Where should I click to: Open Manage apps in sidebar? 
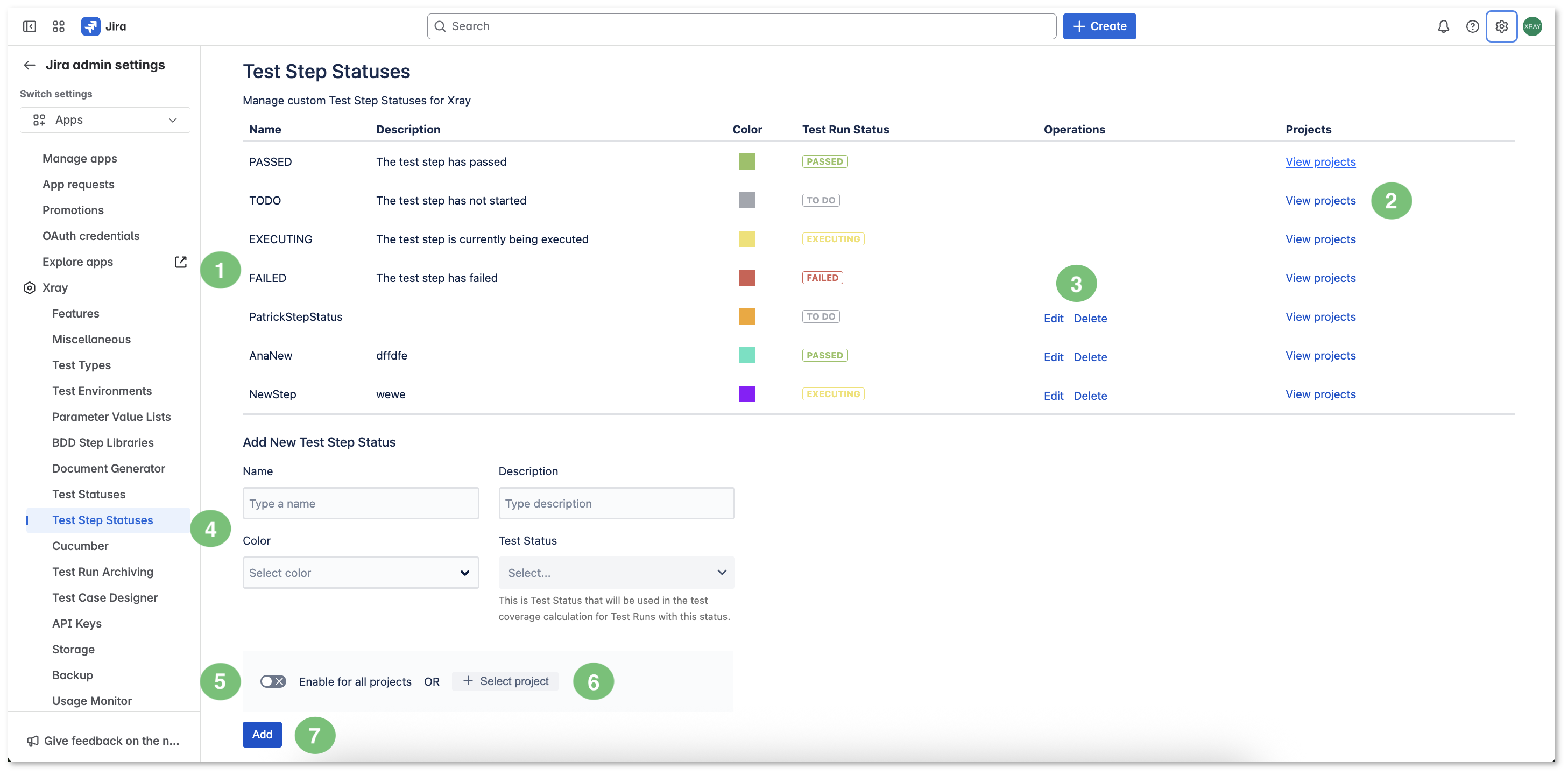coord(80,158)
